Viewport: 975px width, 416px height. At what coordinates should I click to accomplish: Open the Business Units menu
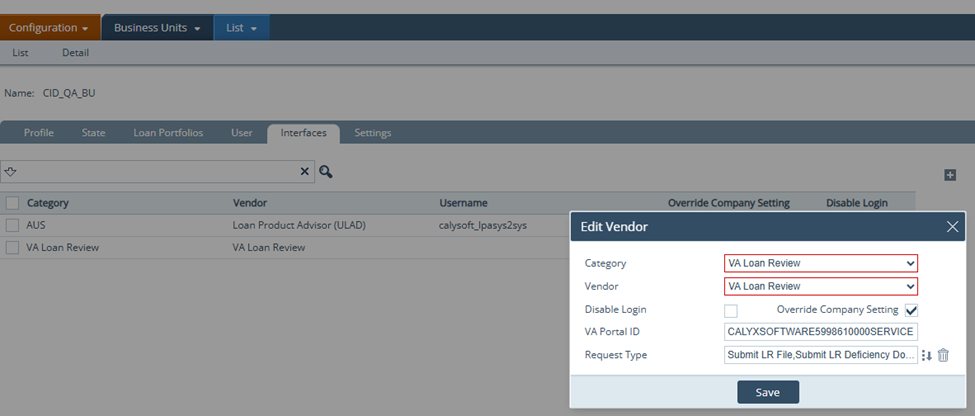(157, 27)
